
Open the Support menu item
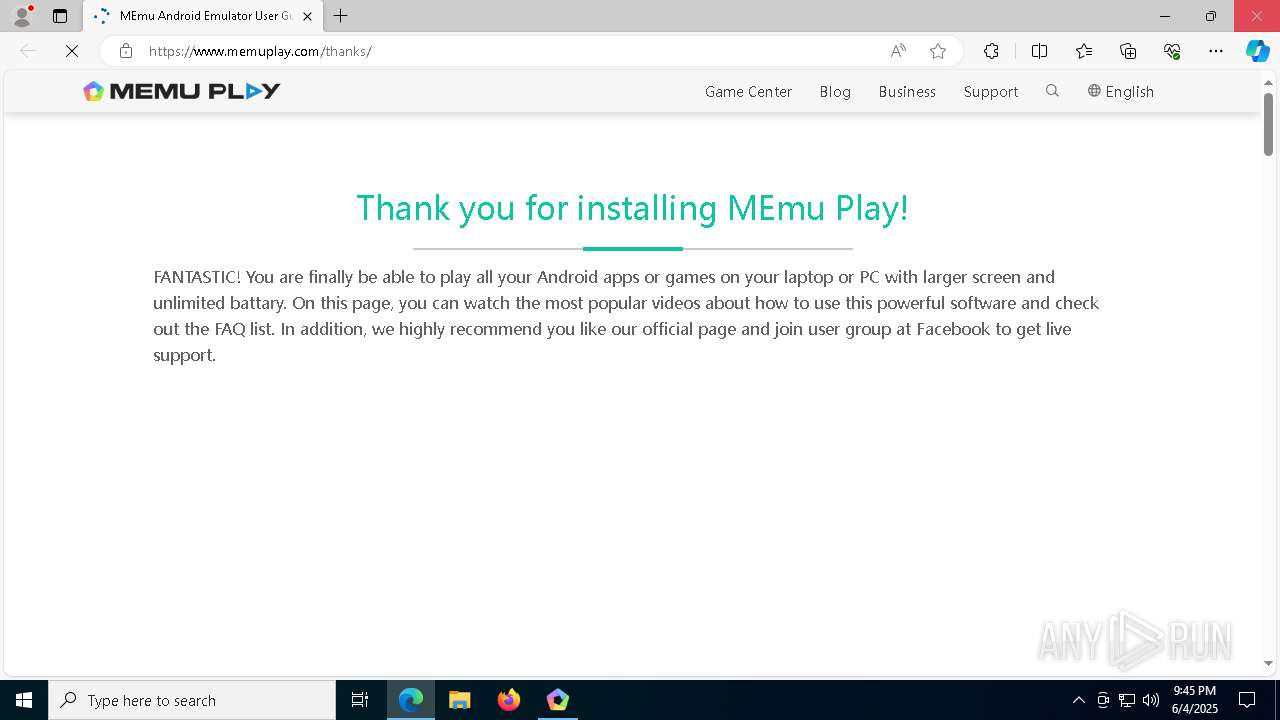click(x=991, y=91)
